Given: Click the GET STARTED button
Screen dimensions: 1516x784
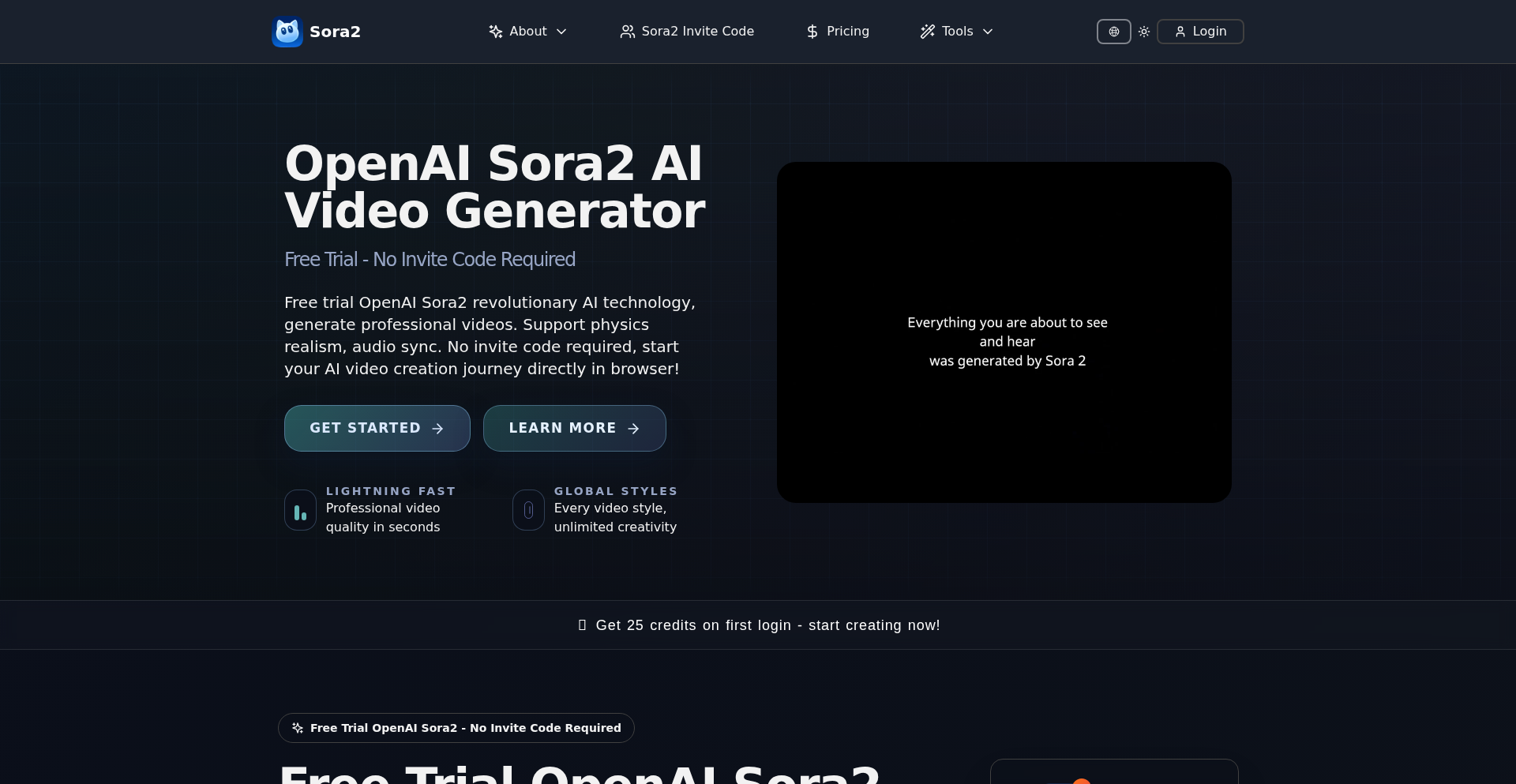Looking at the screenshot, I should tap(377, 428).
